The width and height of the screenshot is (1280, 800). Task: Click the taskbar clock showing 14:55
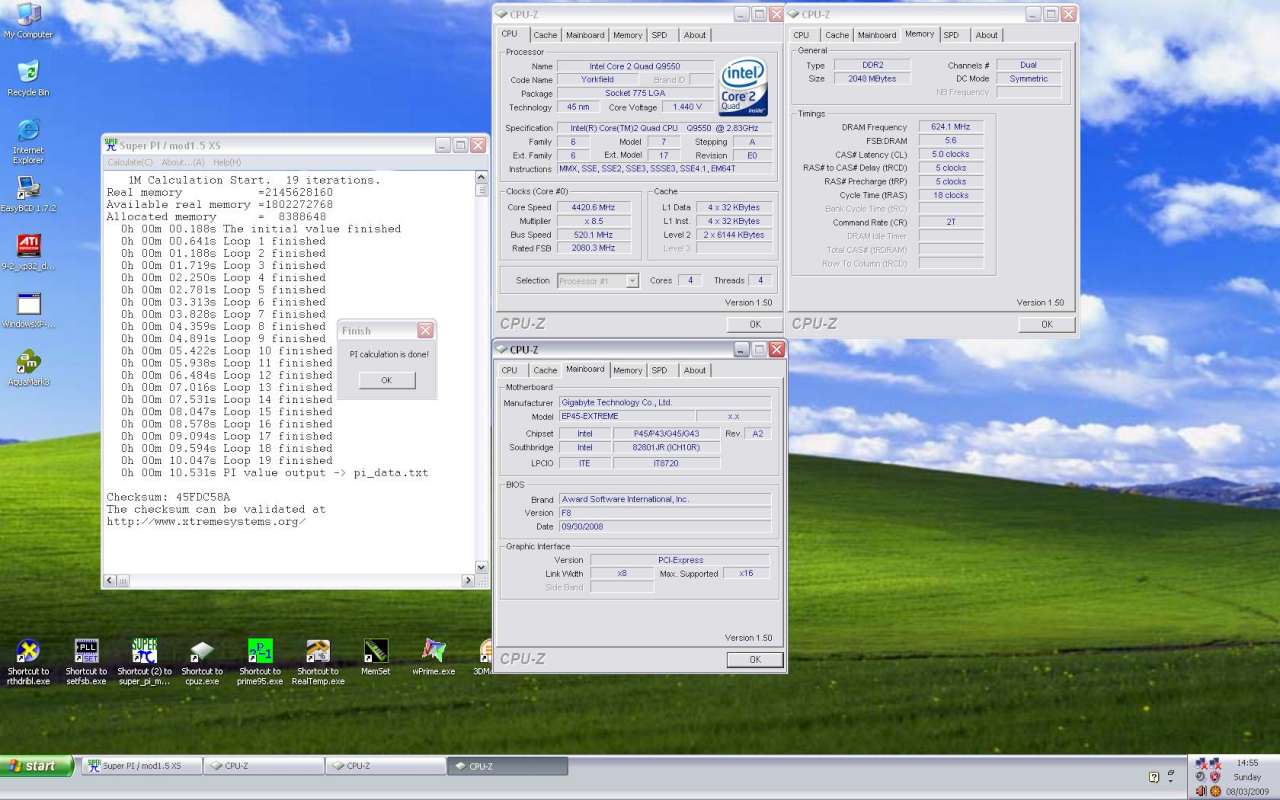pyautogui.click(x=1247, y=763)
